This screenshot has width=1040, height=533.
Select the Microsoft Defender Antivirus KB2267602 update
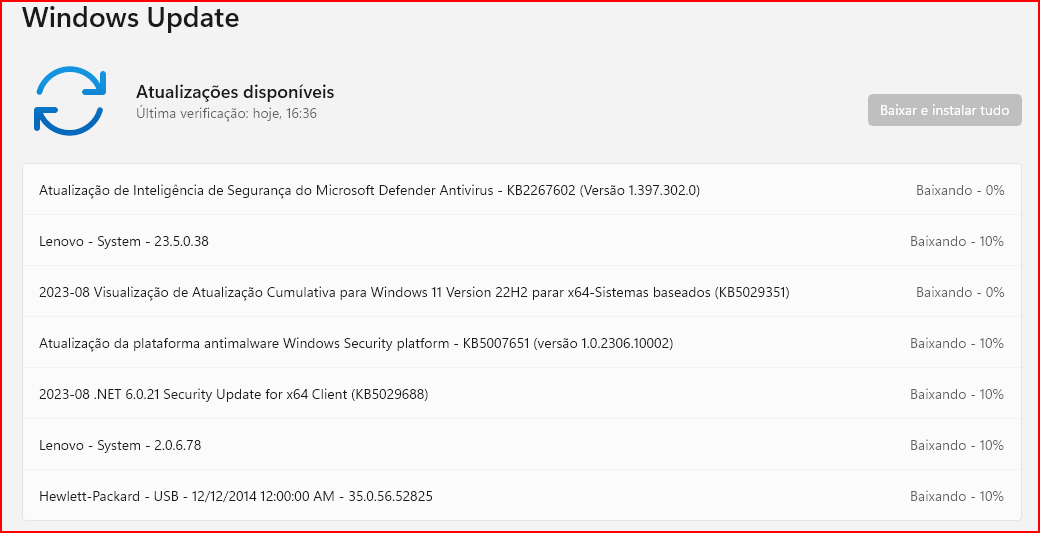pos(522,190)
